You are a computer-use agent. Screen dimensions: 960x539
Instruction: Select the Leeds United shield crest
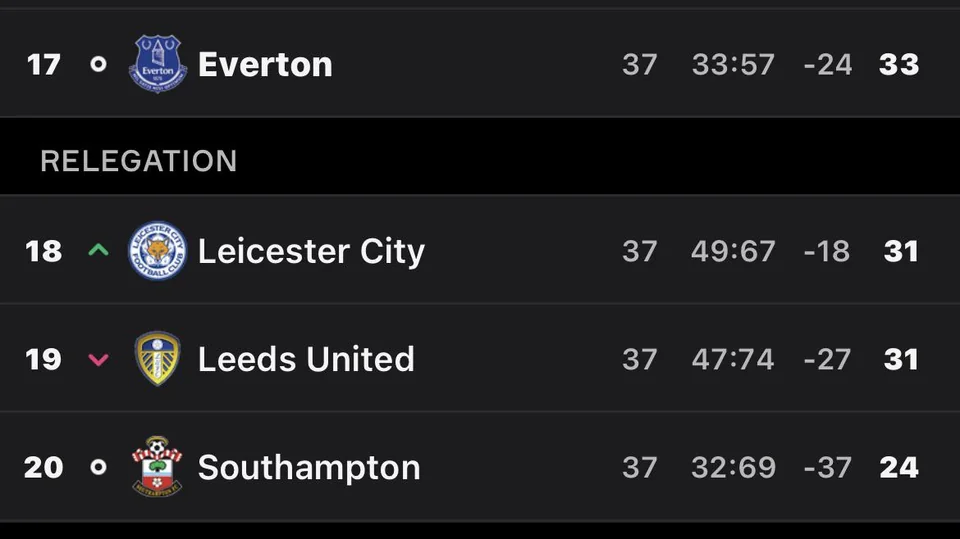[x=157, y=359]
